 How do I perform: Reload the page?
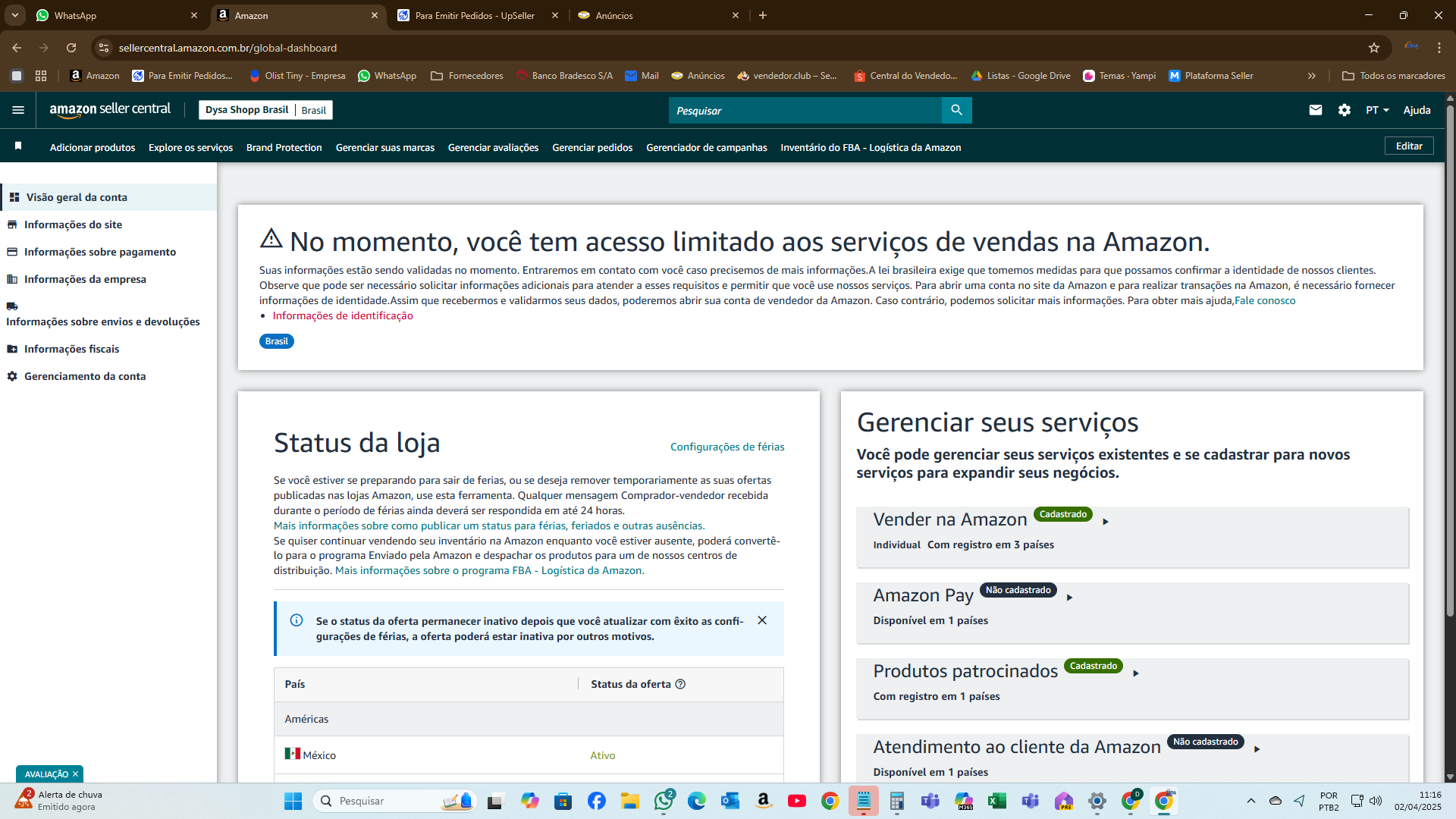click(71, 48)
